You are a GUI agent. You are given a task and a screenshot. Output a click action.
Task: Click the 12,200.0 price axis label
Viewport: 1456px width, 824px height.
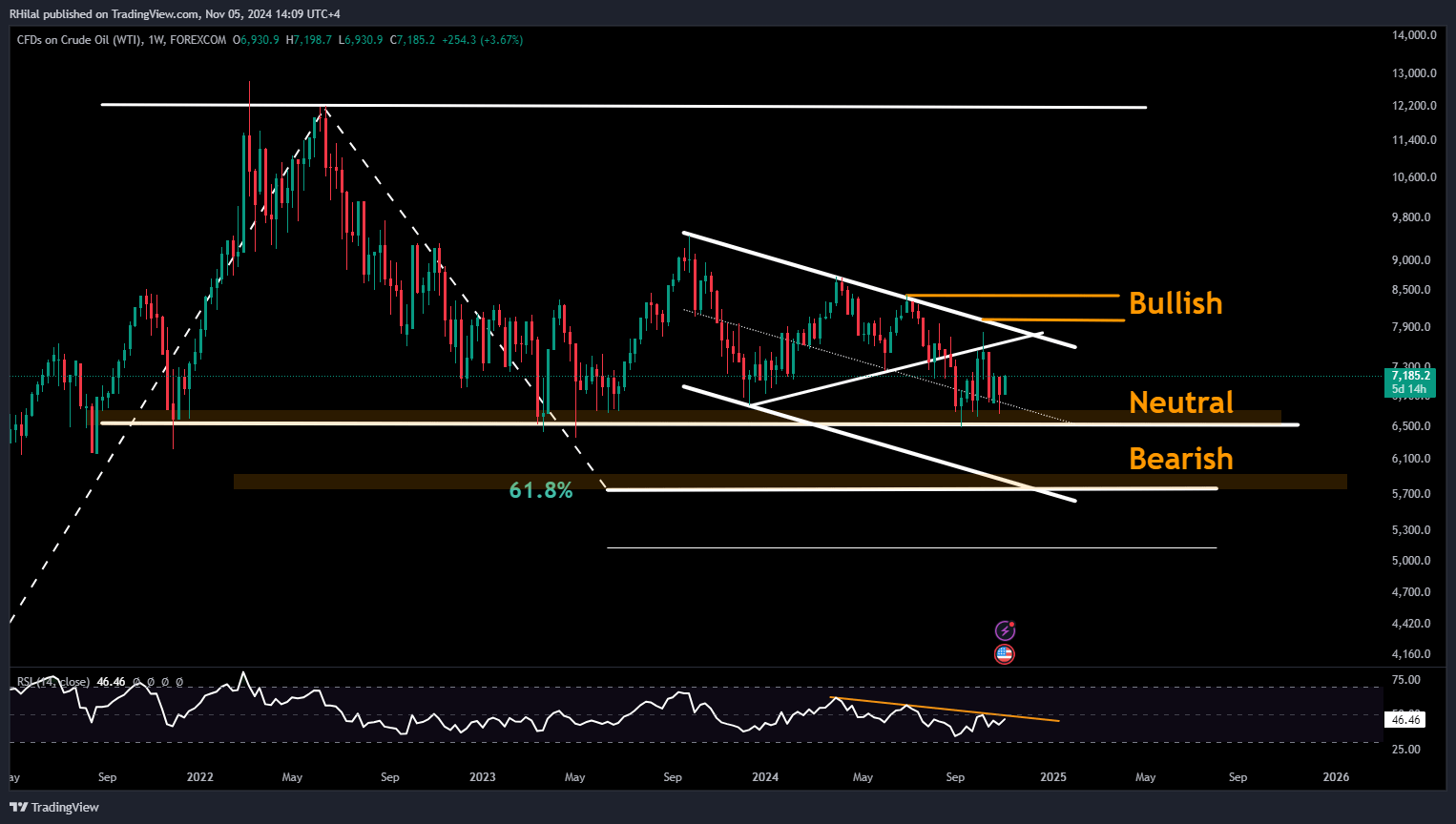click(1414, 106)
